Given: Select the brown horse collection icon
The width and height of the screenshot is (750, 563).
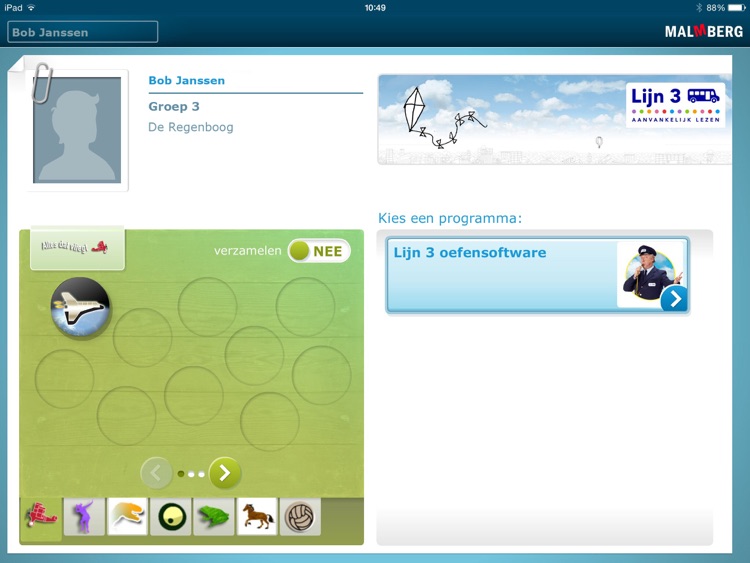Looking at the screenshot, I should [x=257, y=517].
